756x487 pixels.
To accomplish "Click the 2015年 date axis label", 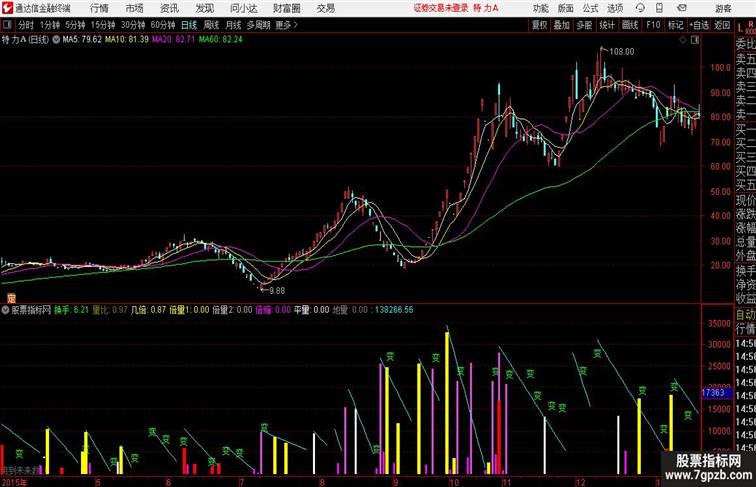I will pos(14,483).
